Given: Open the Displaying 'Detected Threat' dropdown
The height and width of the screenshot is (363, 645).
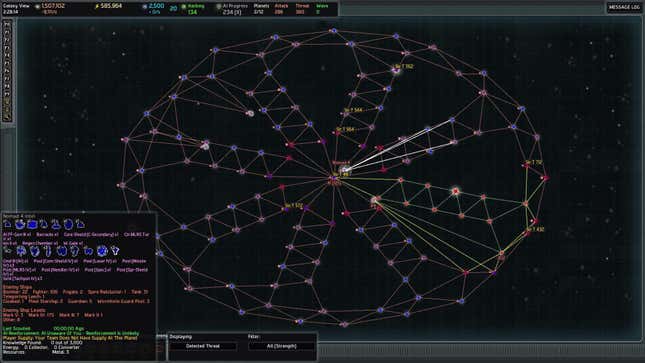Looking at the screenshot, I should (203, 346).
